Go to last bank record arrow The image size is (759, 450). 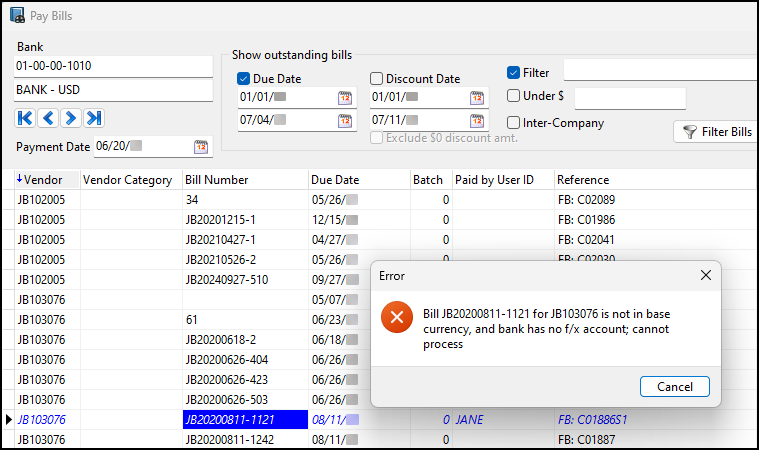(x=94, y=118)
